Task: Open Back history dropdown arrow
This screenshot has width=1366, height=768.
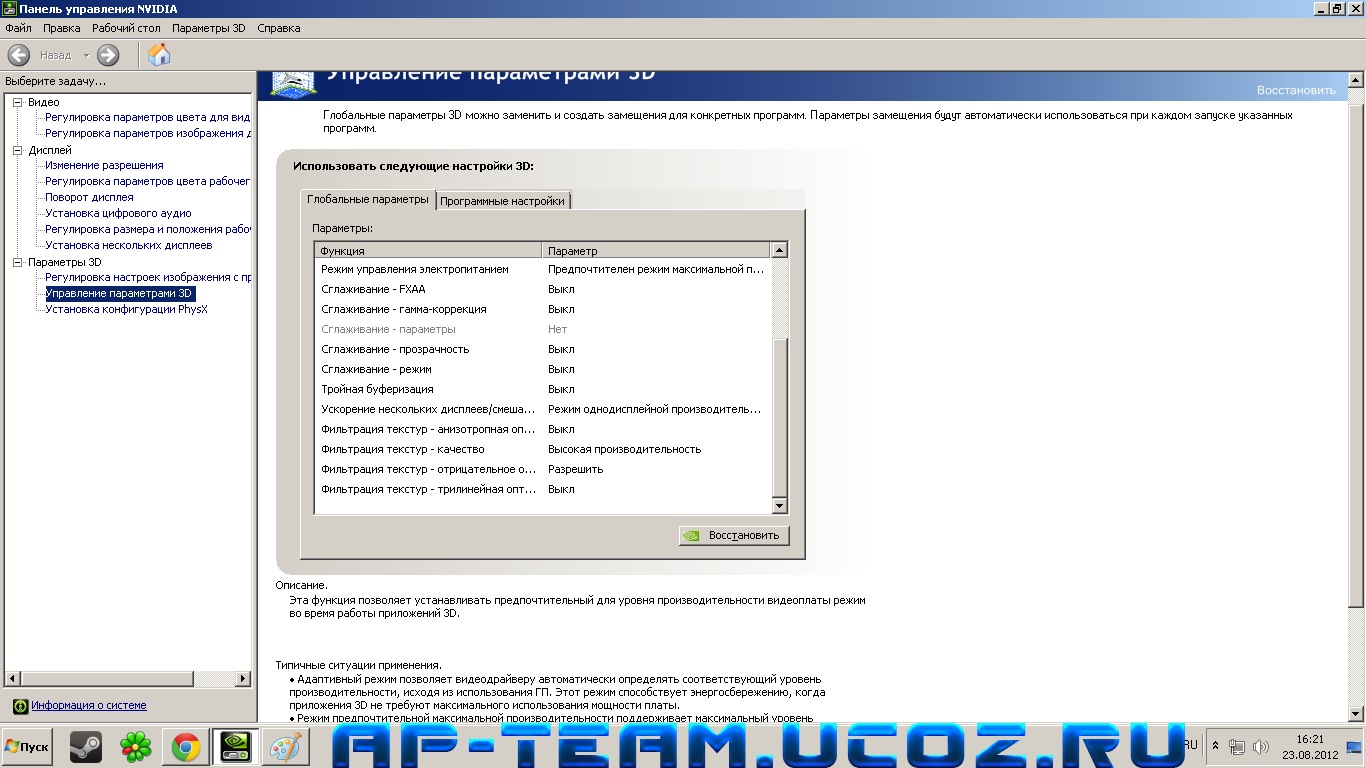Action: [86, 56]
